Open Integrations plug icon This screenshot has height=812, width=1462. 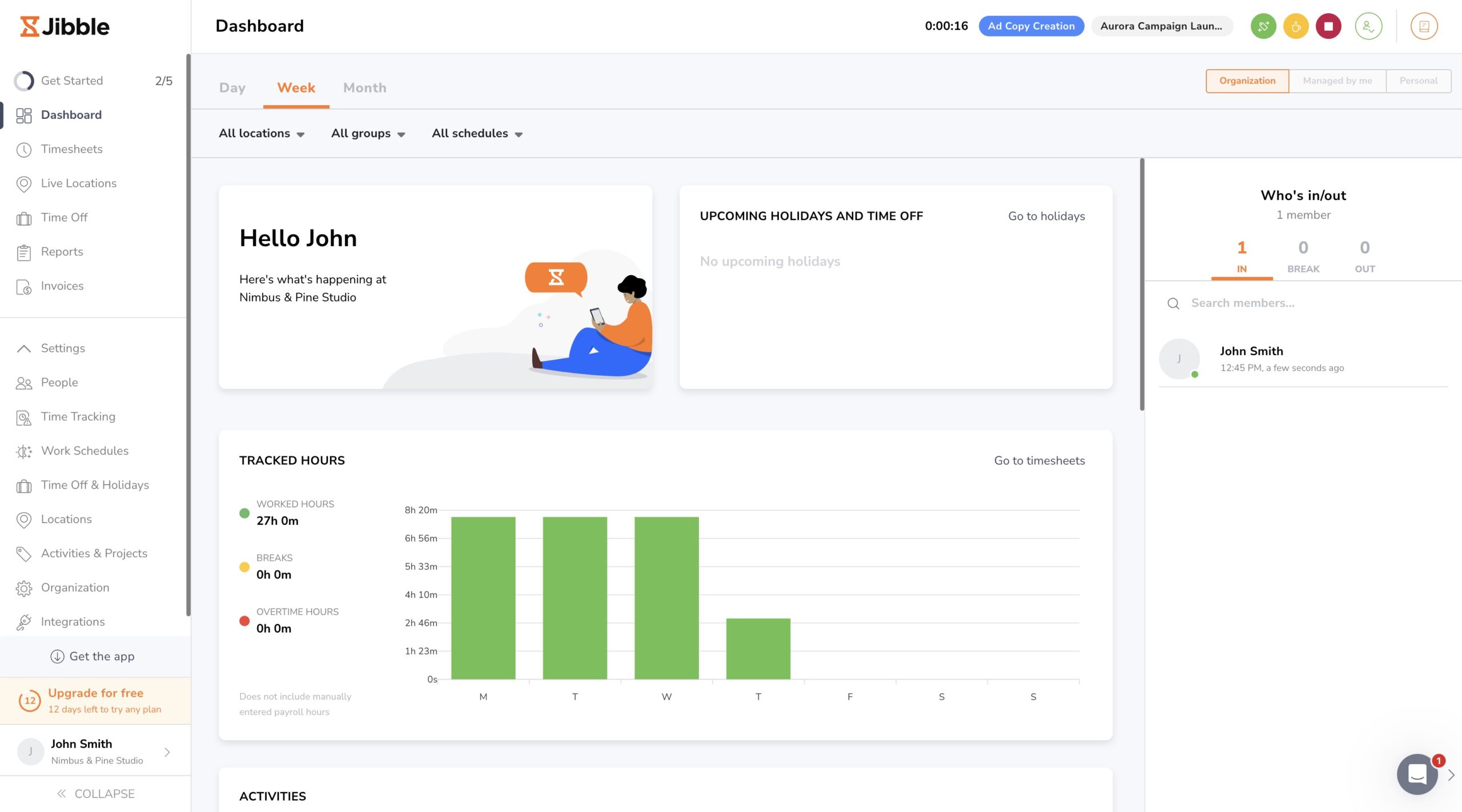tap(24, 622)
